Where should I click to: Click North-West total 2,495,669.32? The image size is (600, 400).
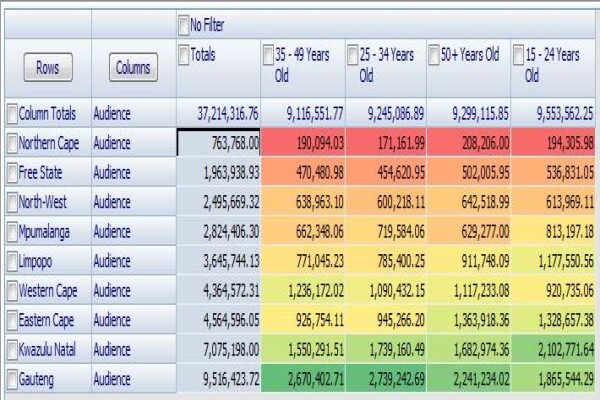point(218,202)
